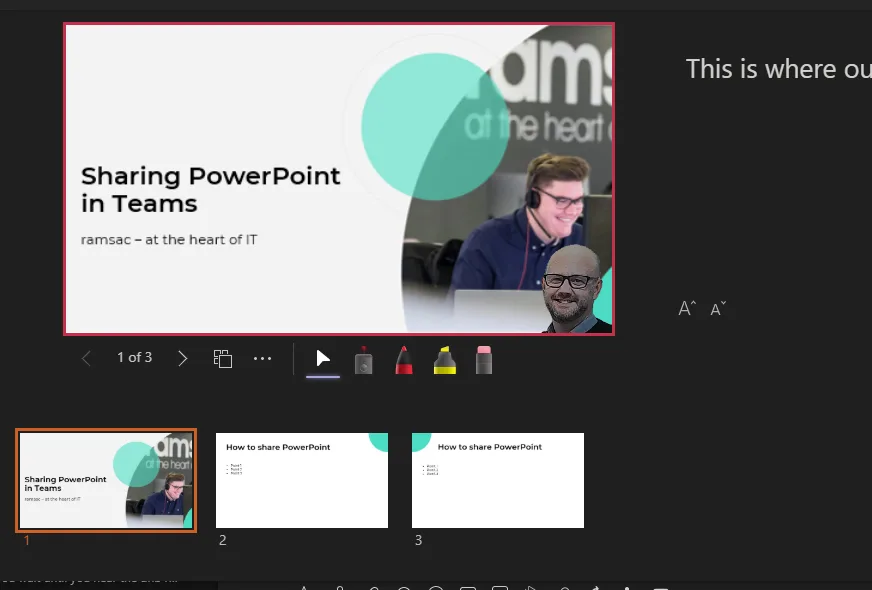
Task: Select the yellow highlighter tool
Action: point(444,358)
